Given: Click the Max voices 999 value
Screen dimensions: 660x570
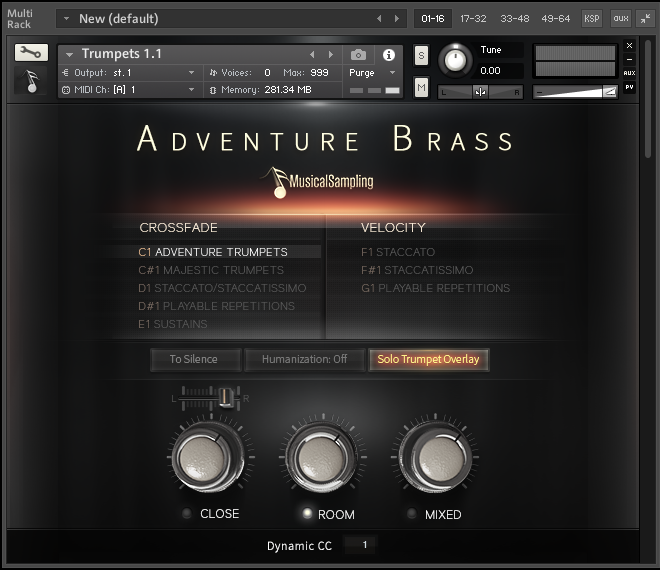Looking at the screenshot, I should click(x=319, y=73).
